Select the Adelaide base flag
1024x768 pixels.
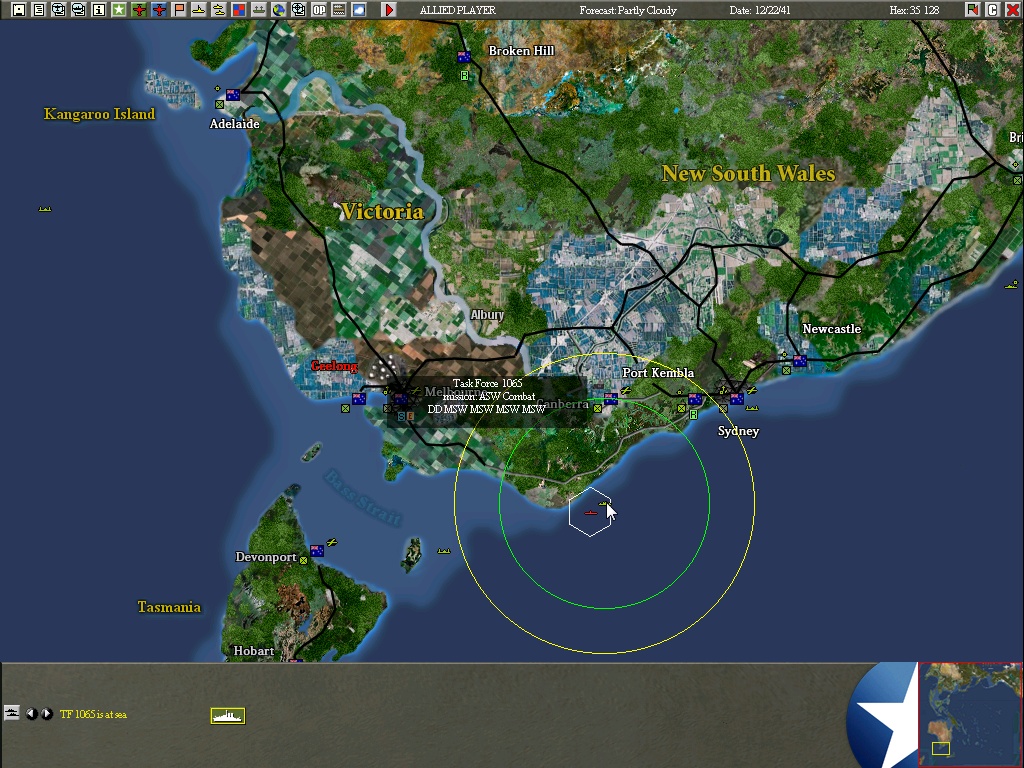232,95
